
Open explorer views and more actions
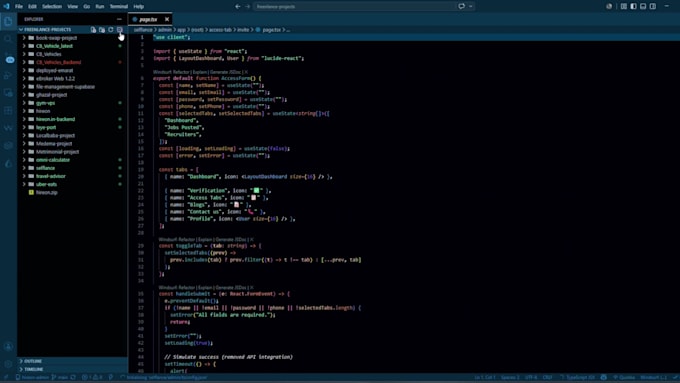tap(119, 19)
